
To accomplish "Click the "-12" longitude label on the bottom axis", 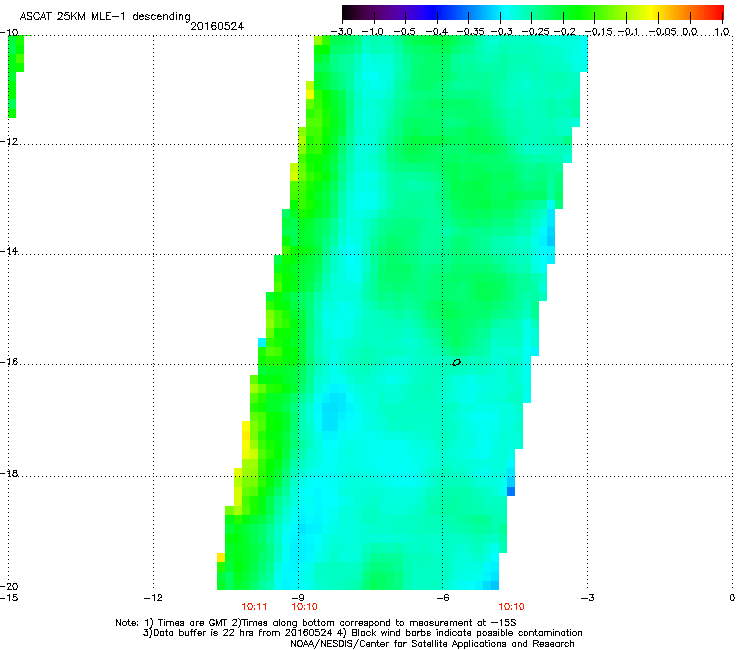I will [x=153, y=598].
